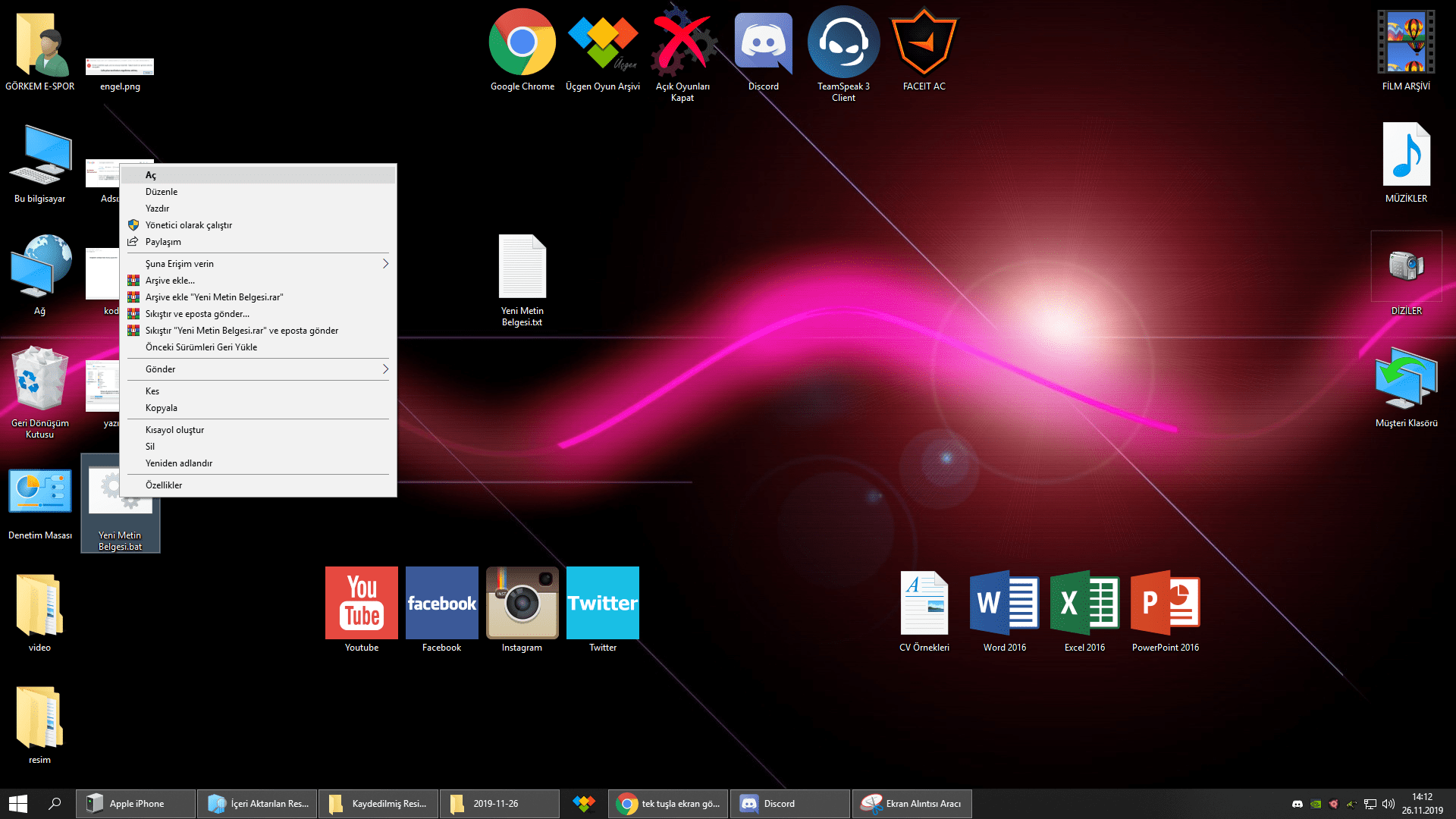Click the taskbar search magnifier
The width and height of the screenshot is (1456, 819).
pyautogui.click(x=55, y=804)
